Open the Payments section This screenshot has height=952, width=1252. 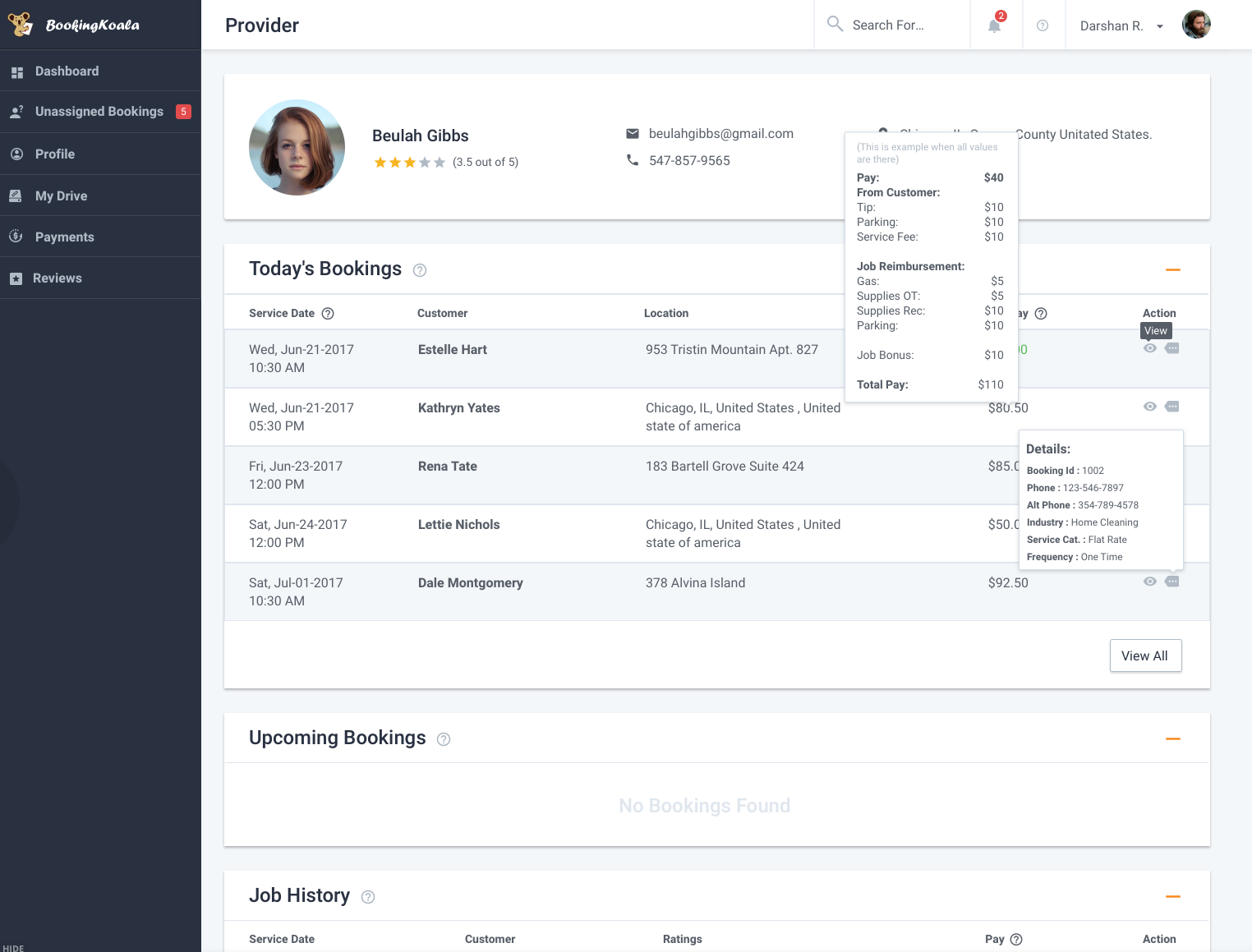(65, 237)
